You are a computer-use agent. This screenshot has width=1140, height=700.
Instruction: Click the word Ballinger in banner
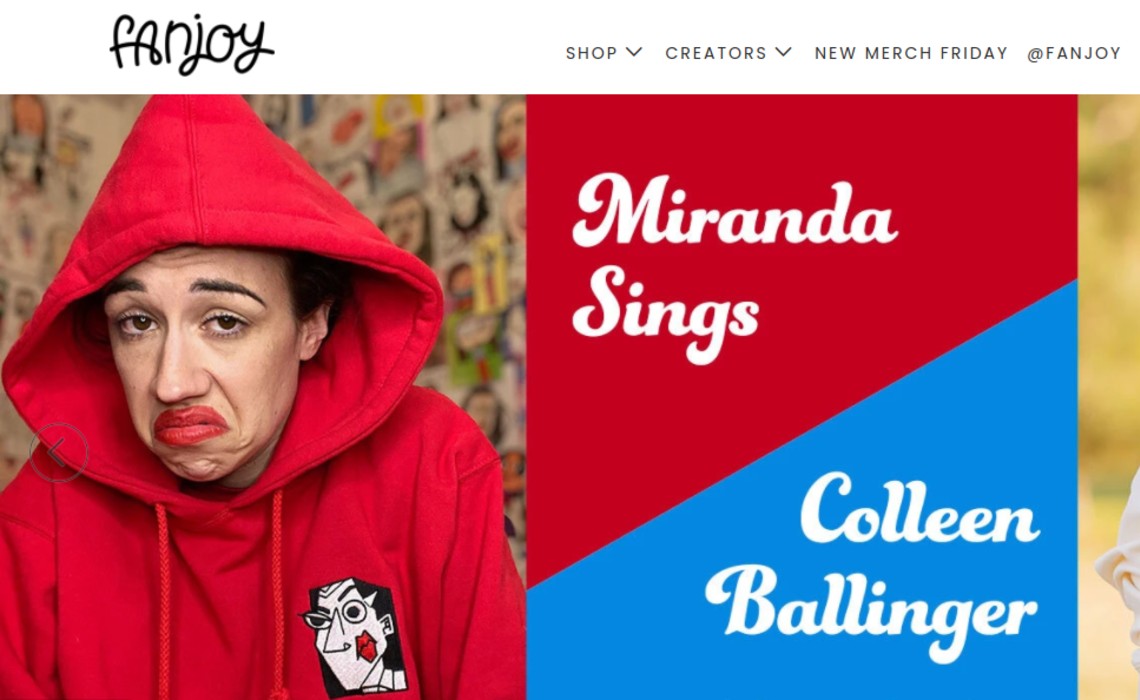click(871, 609)
